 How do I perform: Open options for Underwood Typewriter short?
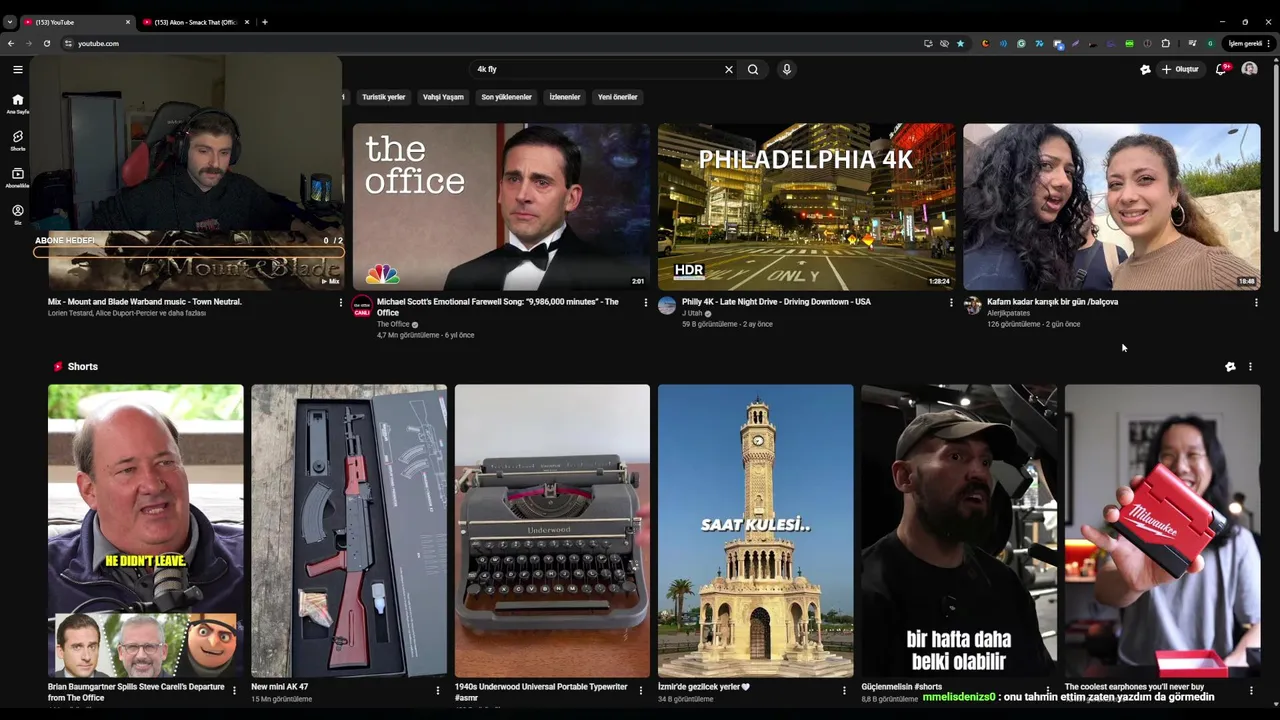point(641,690)
